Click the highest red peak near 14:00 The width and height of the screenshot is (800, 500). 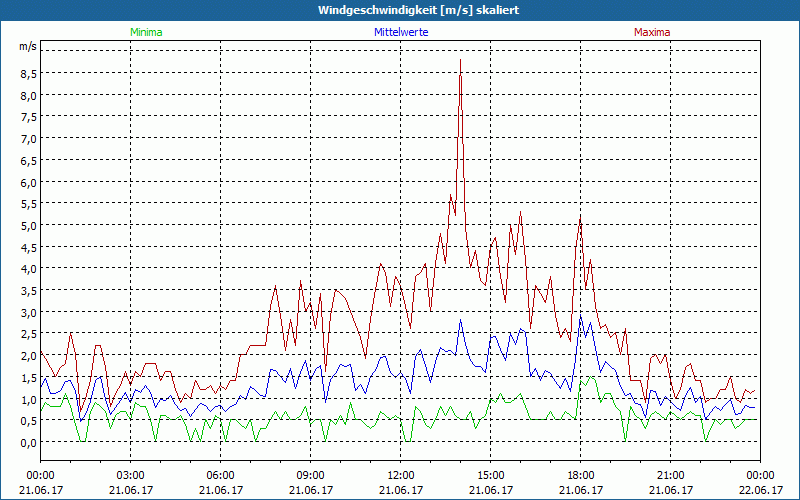[x=460, y=61]
